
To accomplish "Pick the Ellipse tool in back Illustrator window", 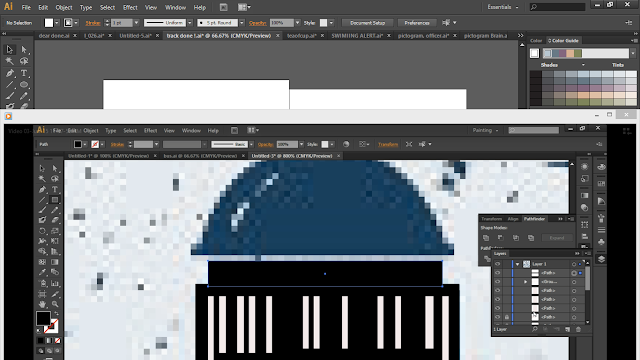I will tap(24, 85).
